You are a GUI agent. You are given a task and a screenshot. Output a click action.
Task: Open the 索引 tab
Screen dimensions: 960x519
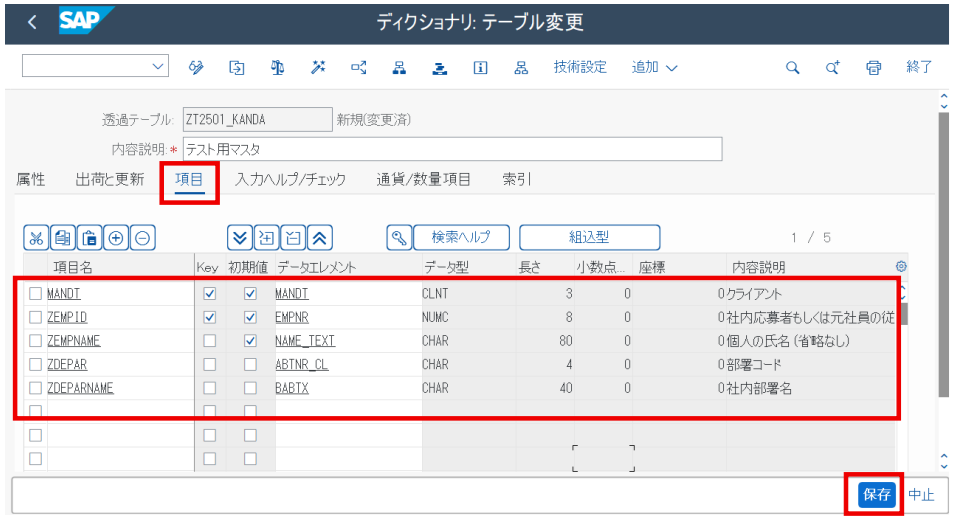[517, 179]
